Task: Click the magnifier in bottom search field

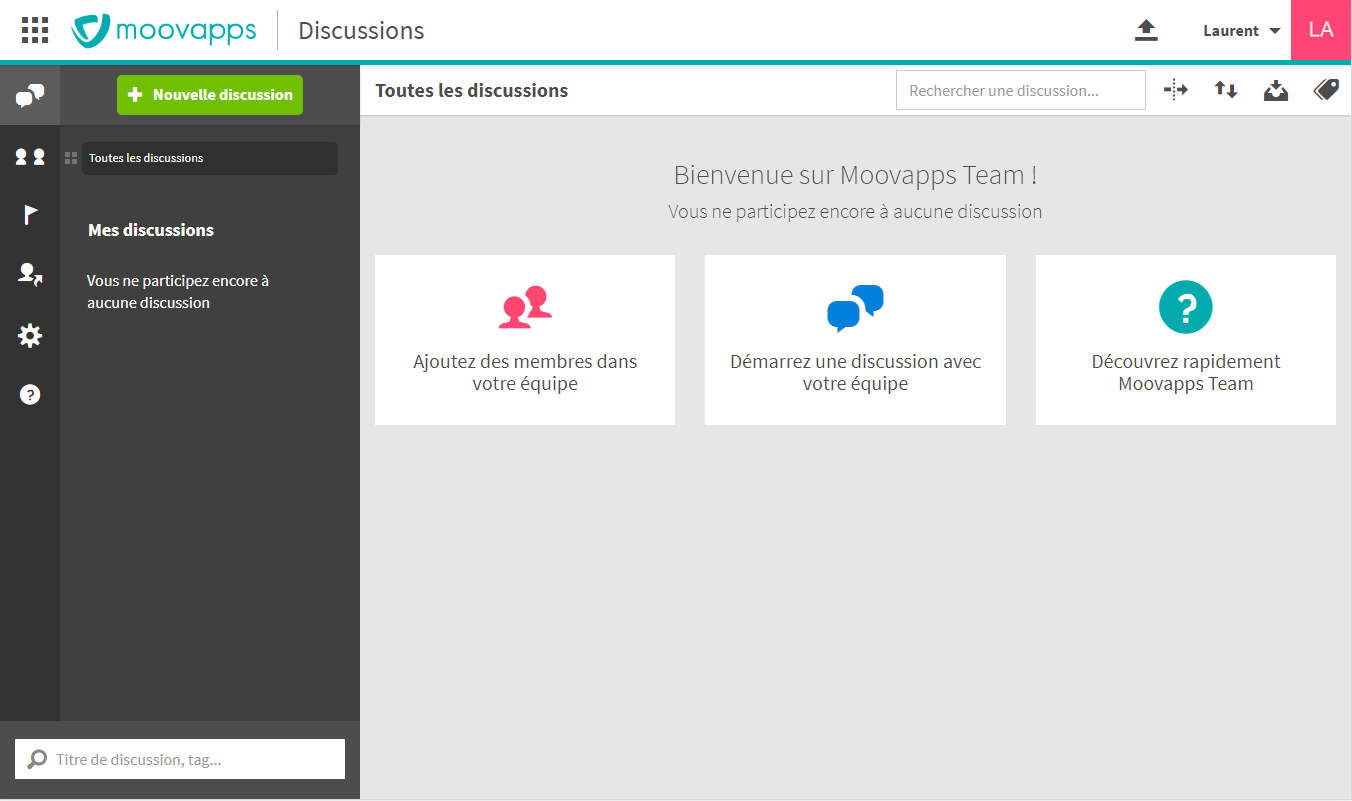Action: point(37,759)
